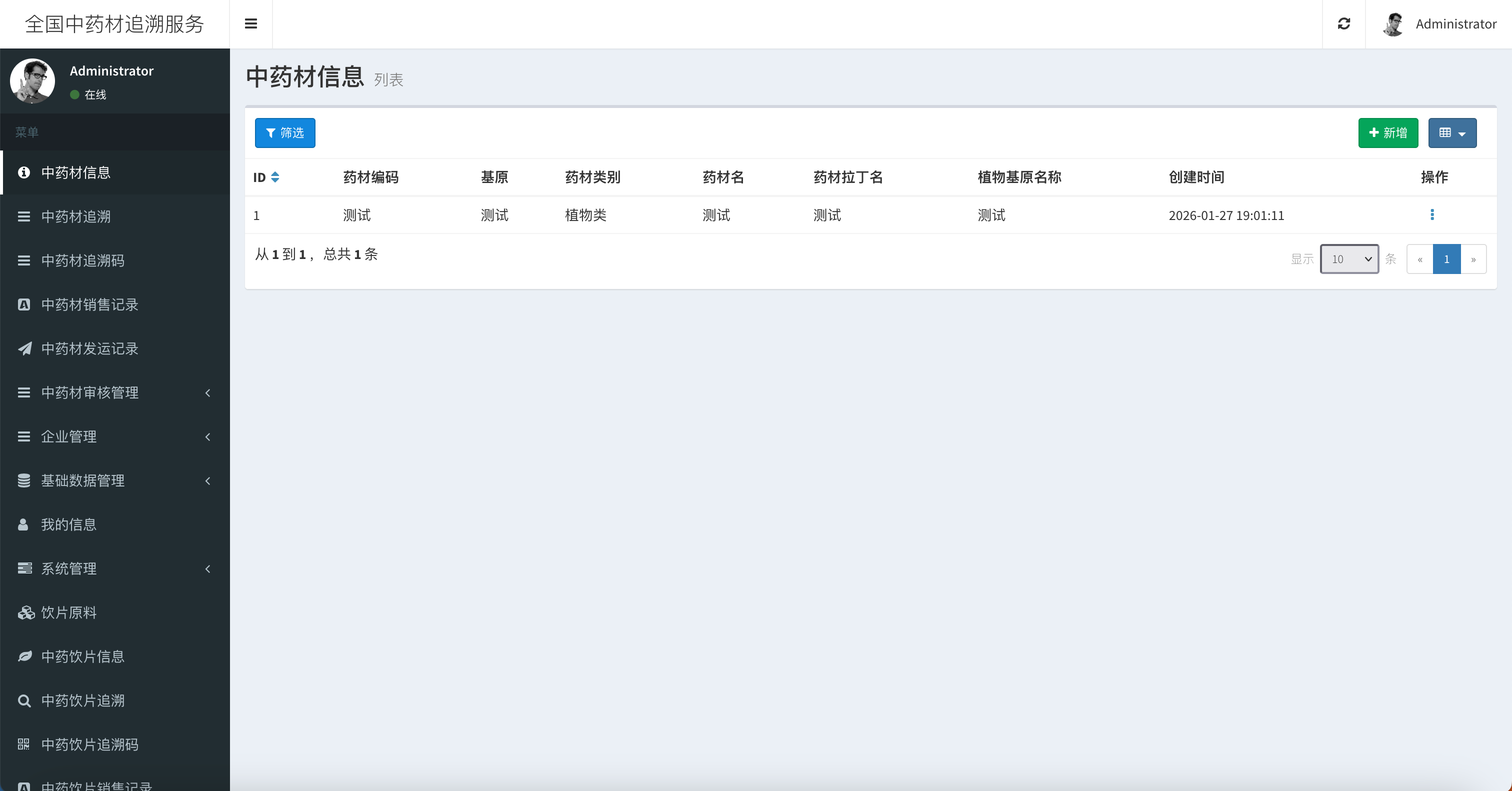Select the magnifier icon for 中药饮片追溯

[x=23, y=700]
